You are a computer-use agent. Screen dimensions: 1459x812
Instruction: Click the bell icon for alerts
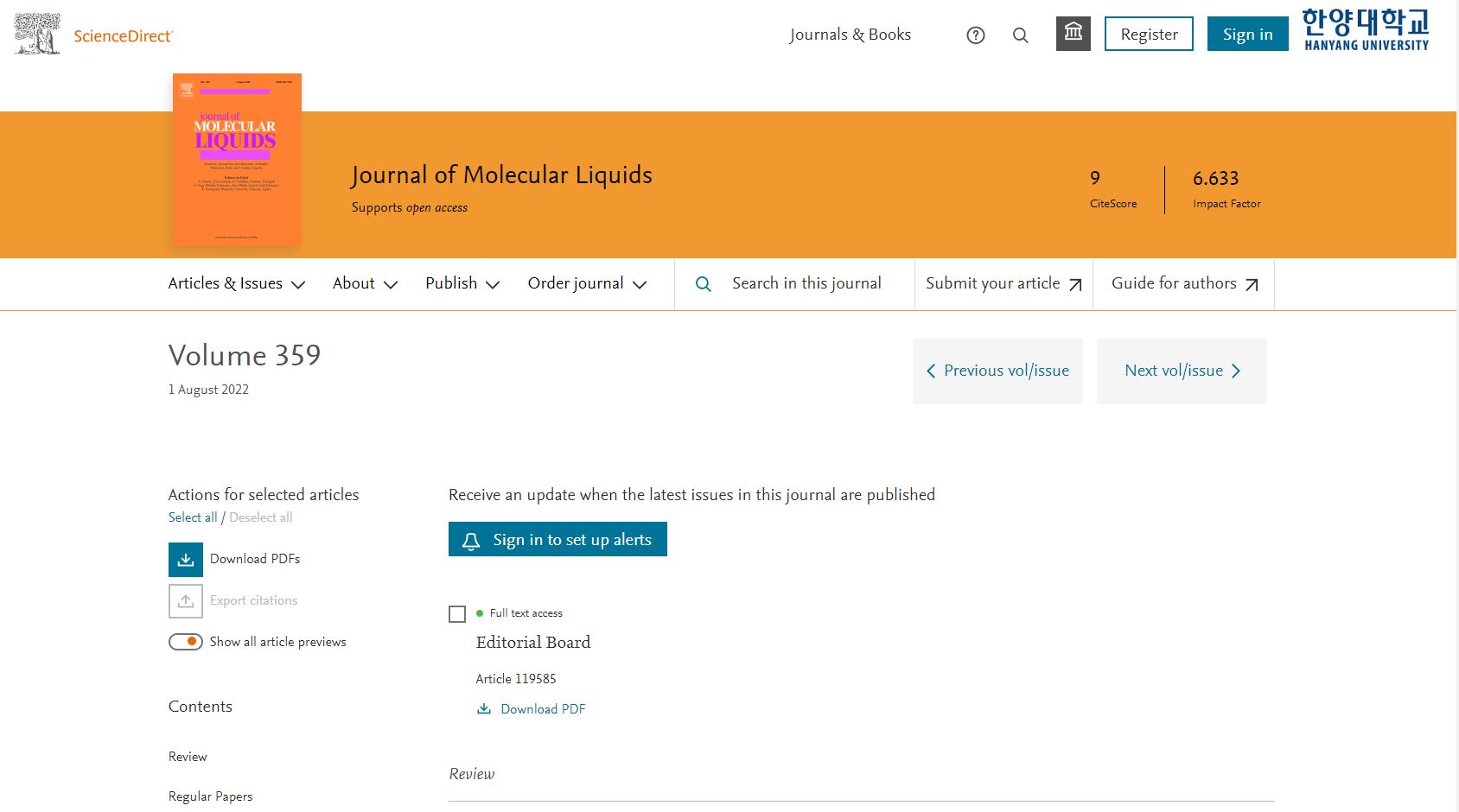471,541
